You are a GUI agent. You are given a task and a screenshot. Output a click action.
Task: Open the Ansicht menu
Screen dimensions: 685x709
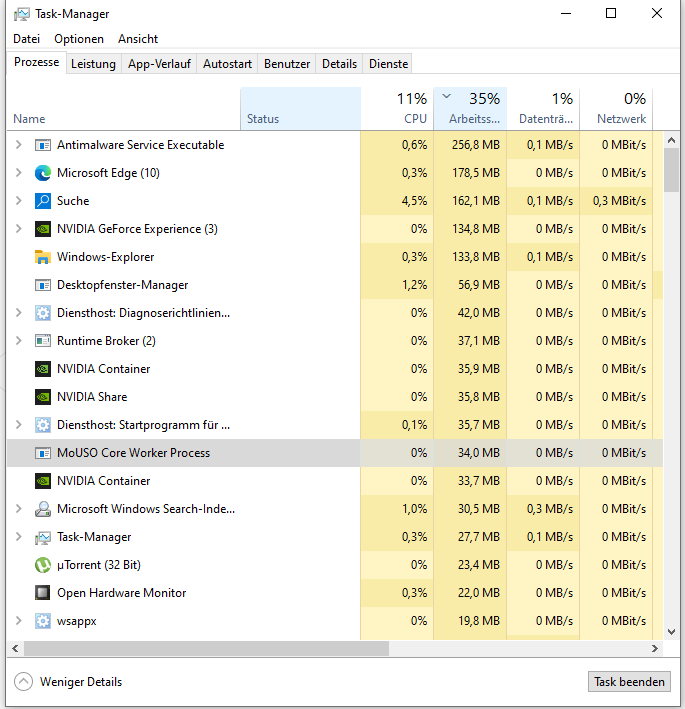pos(138,39)
